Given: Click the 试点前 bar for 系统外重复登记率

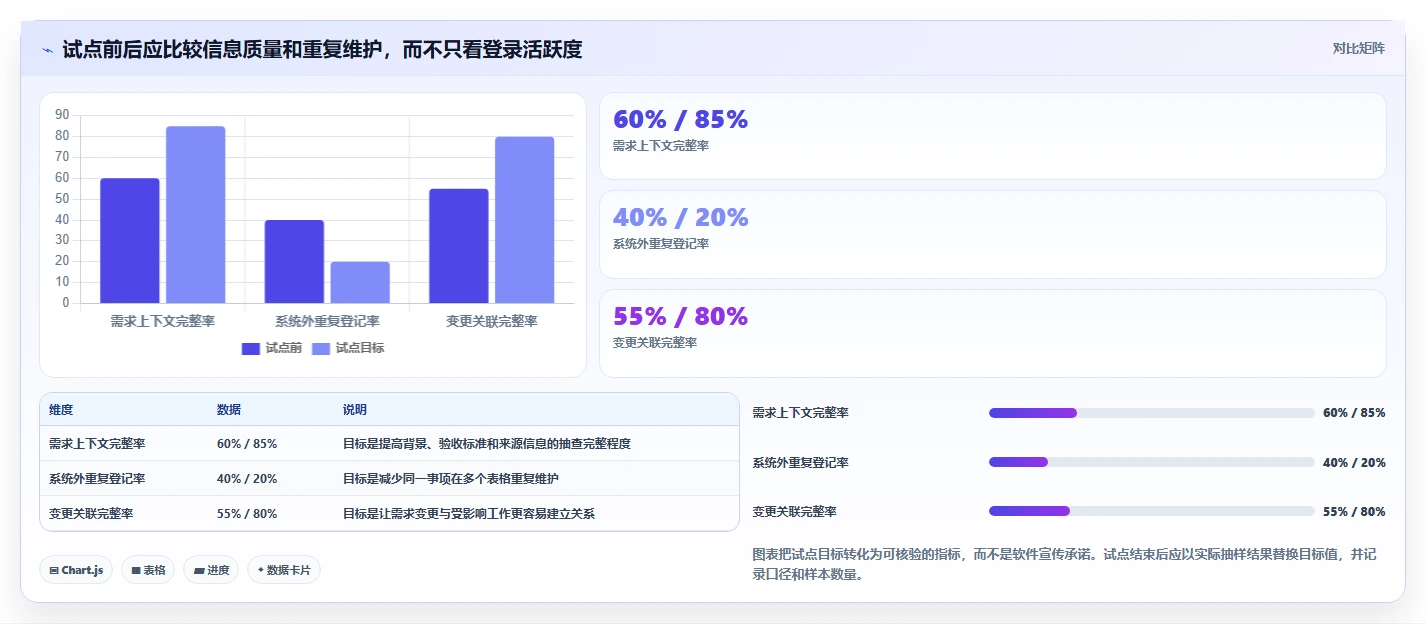Looking at the screenshot, I should point(294,261).
